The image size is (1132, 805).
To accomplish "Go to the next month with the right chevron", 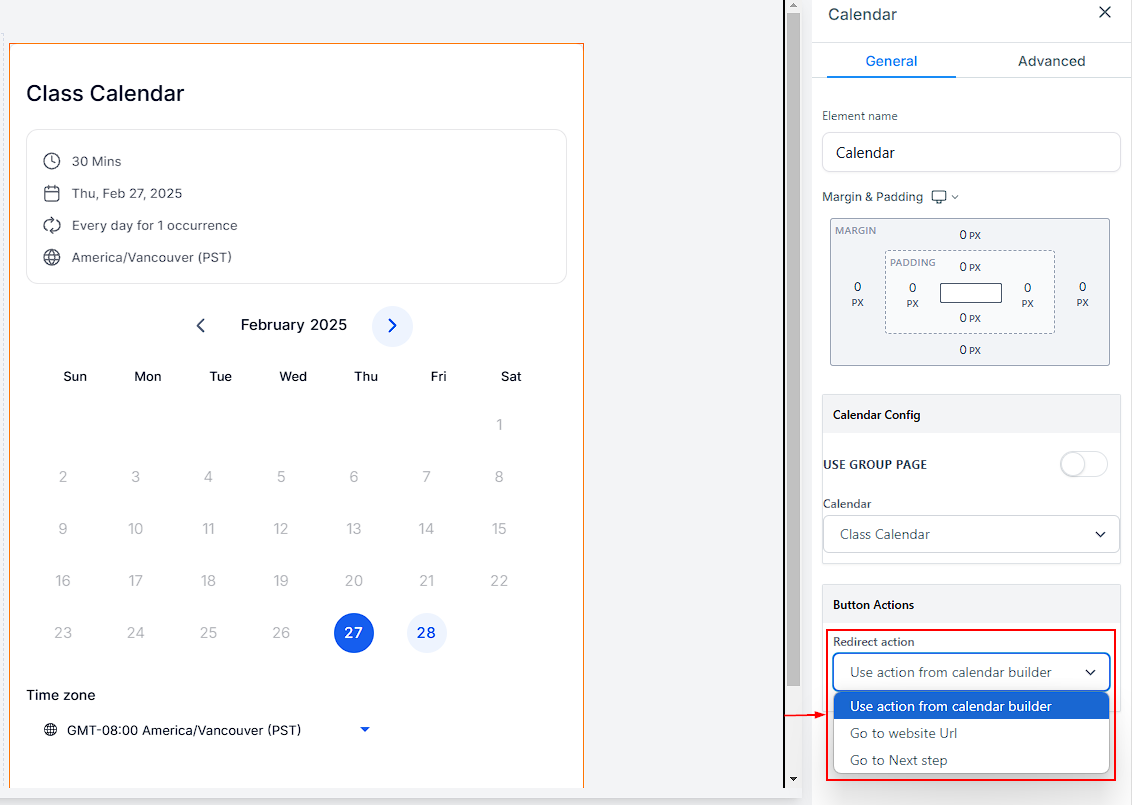I will (392, 326).
